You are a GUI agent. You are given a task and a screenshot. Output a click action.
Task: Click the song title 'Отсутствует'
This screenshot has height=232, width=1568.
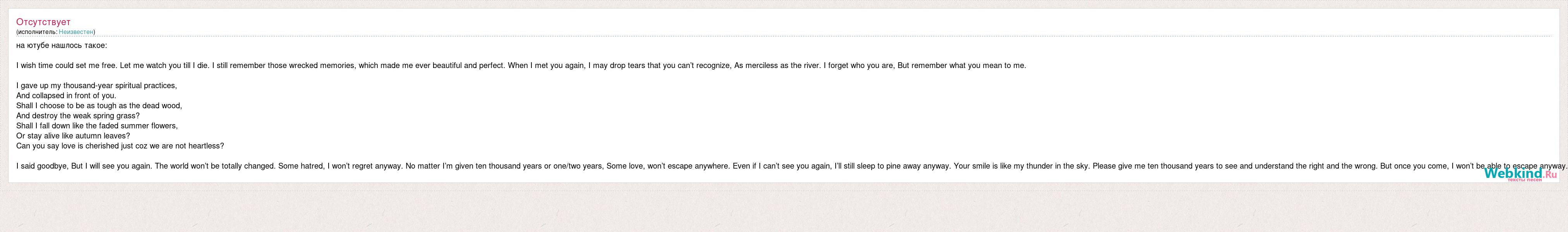click(43, 22)
